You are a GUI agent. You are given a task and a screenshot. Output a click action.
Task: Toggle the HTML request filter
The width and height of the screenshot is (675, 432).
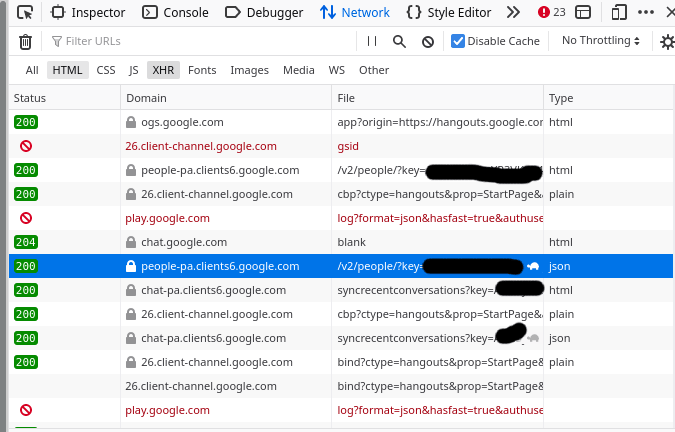(68, 70)
